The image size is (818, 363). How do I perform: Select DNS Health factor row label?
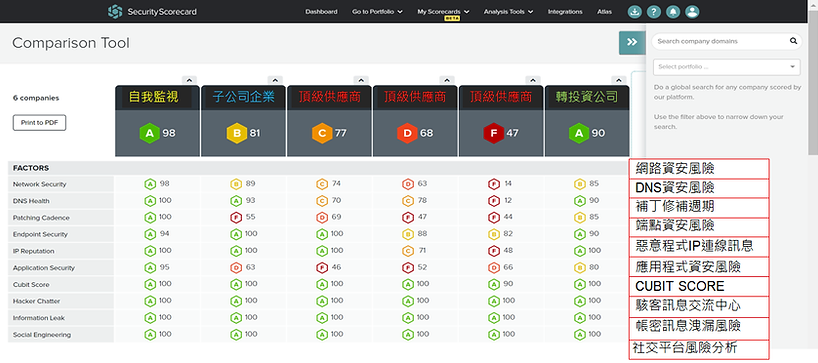coord(31,201)
